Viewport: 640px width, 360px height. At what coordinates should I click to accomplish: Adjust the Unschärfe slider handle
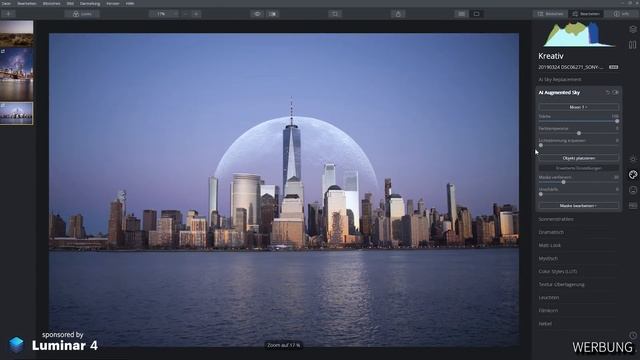(x=541, y=194)
